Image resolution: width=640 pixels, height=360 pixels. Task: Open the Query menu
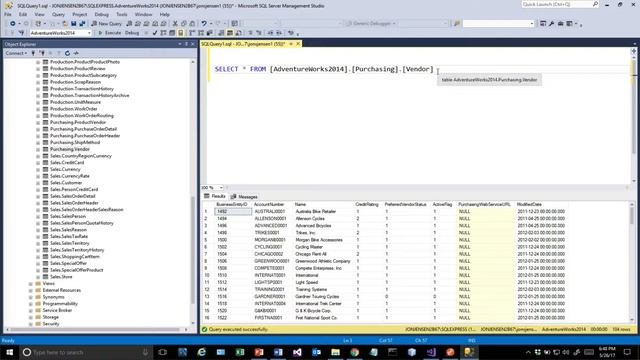point(58,14)
